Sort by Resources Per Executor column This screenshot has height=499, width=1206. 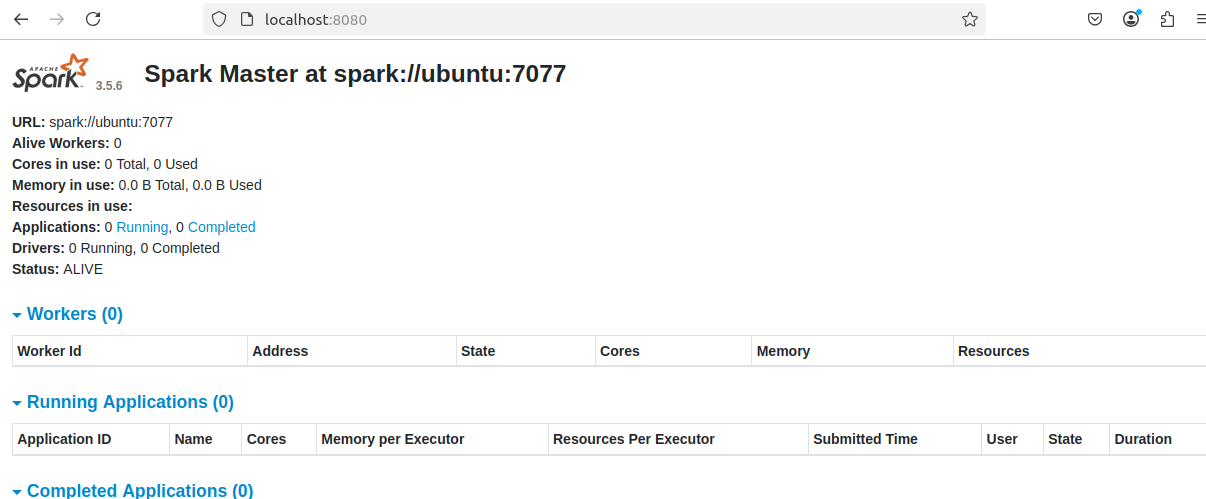pos(678,439)
